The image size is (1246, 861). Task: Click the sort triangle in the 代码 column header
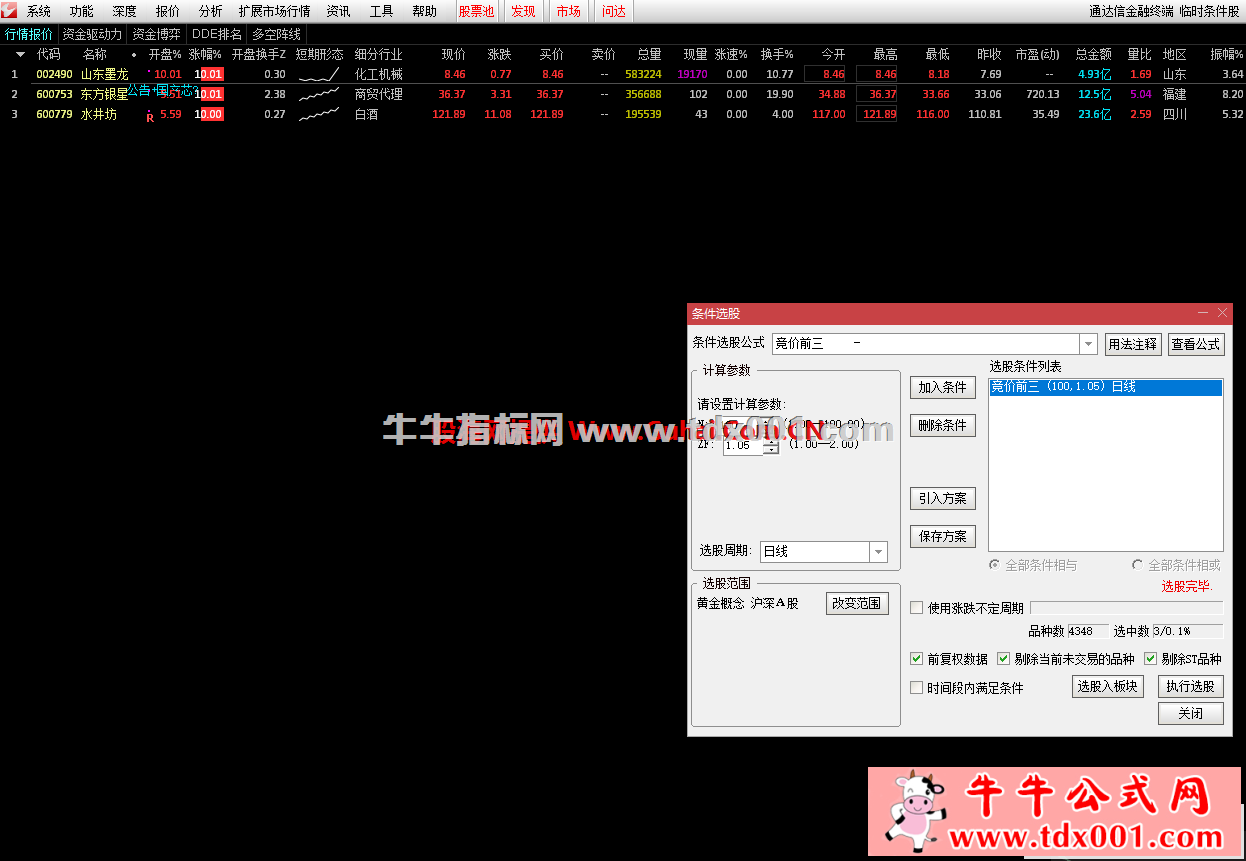20,54
